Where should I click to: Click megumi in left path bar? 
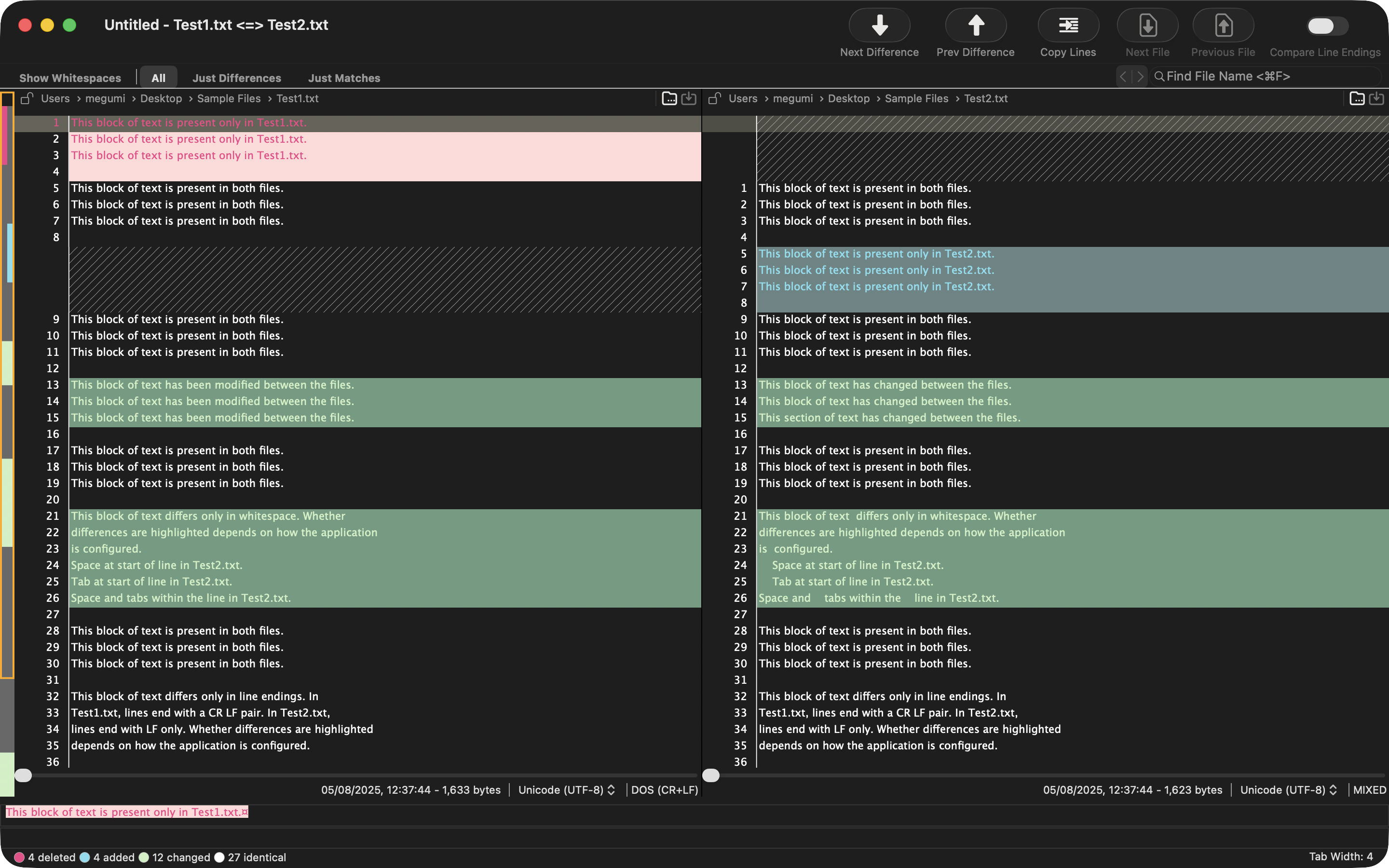point(105,98)
